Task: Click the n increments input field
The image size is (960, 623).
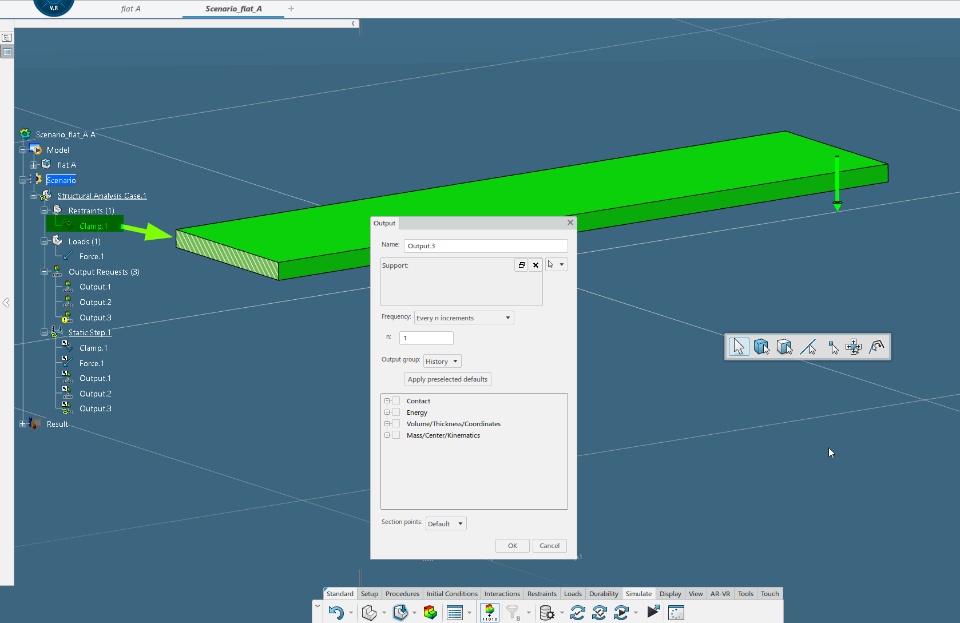Action: [426, 338]
